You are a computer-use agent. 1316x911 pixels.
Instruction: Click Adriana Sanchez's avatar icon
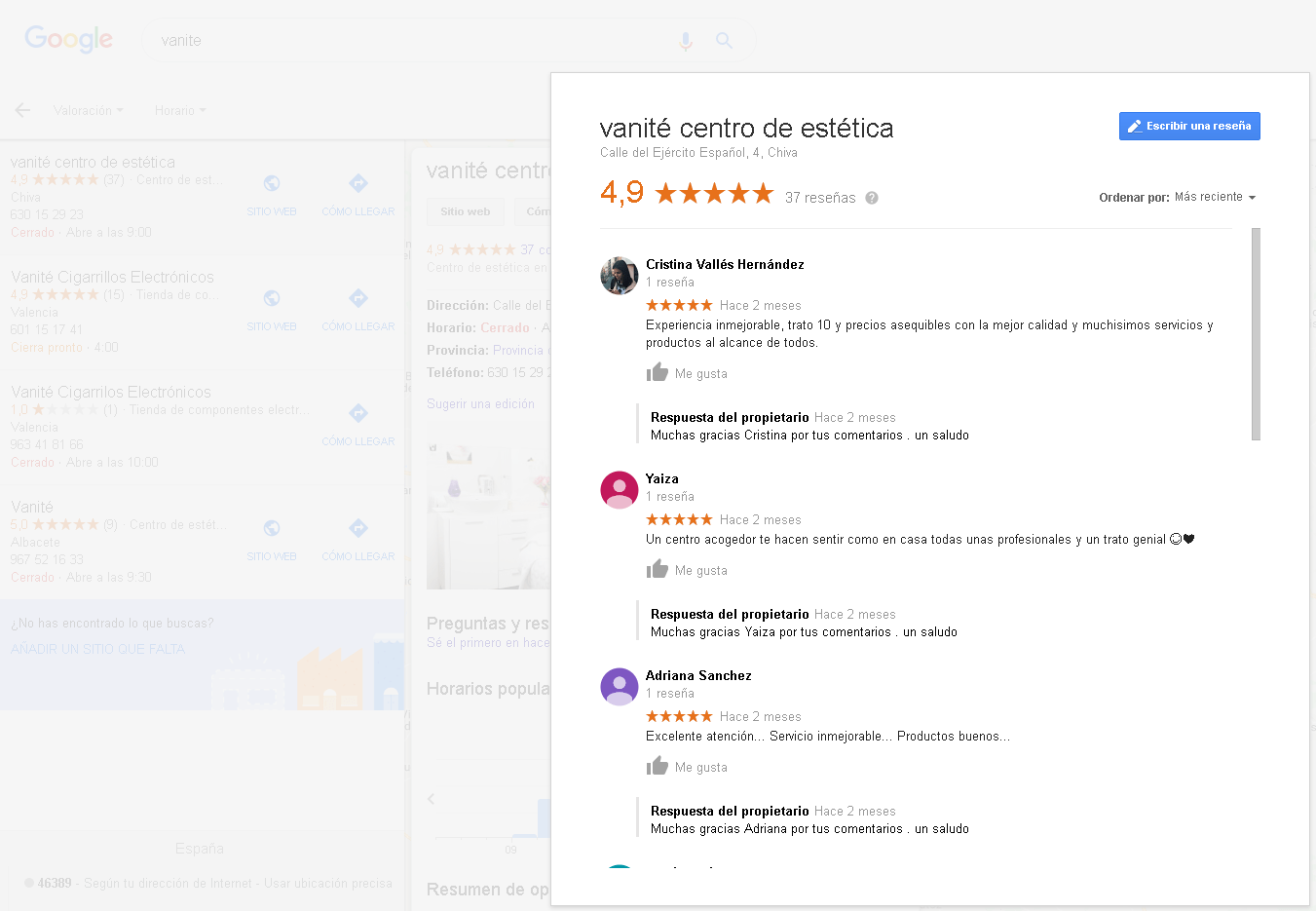pyautogui.click(x=619, y=687)
